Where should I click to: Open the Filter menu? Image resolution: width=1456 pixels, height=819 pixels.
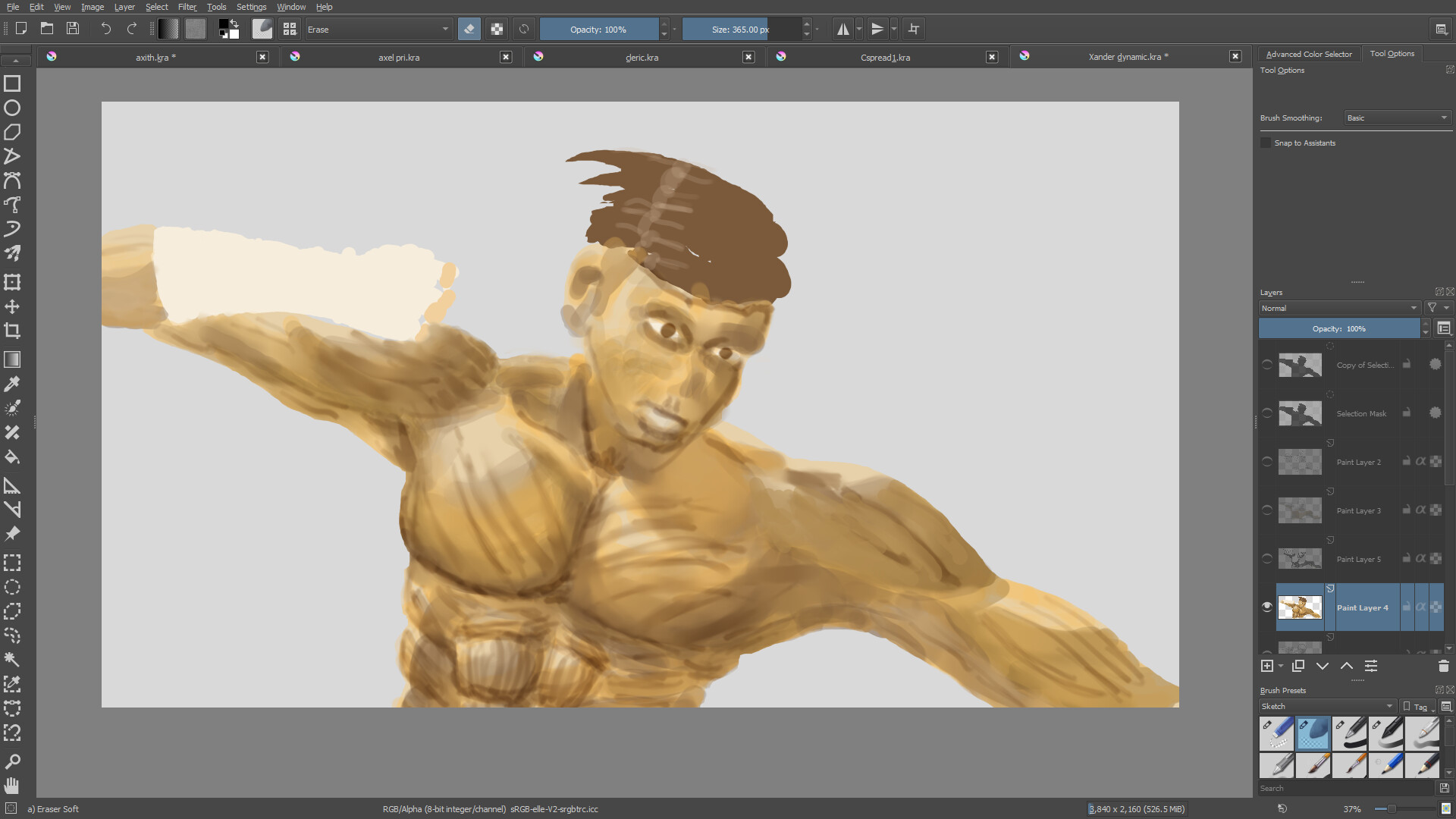click(x=187, y=7)
